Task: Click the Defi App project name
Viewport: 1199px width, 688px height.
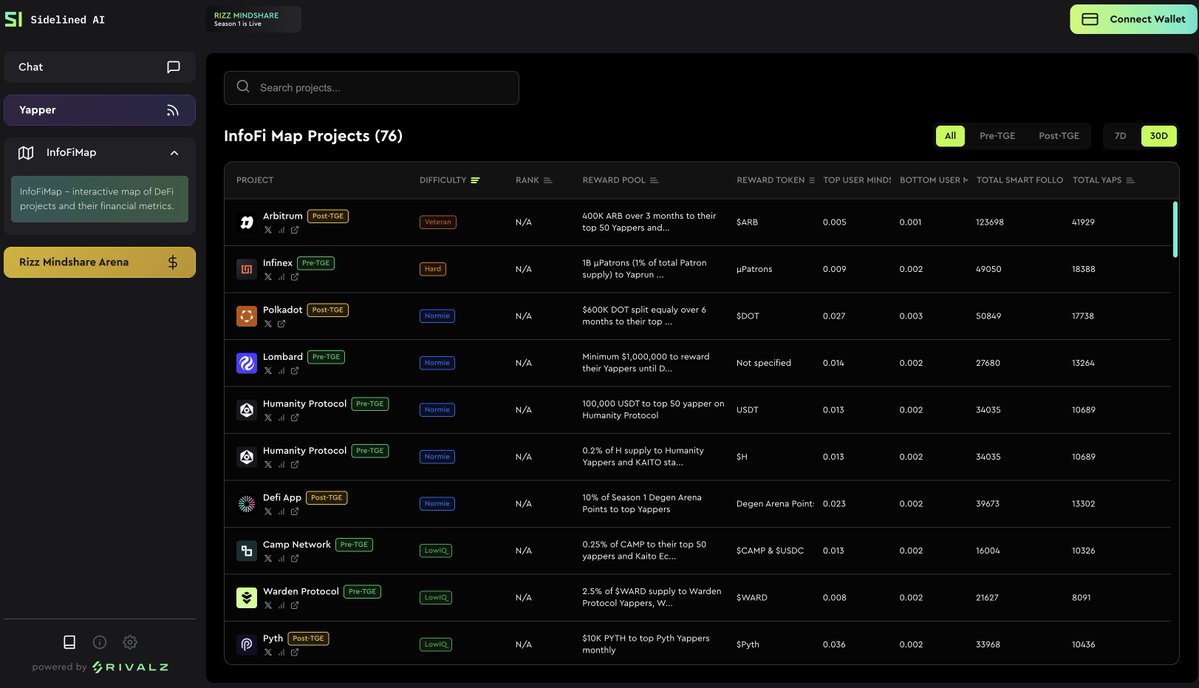Action: 282,498
